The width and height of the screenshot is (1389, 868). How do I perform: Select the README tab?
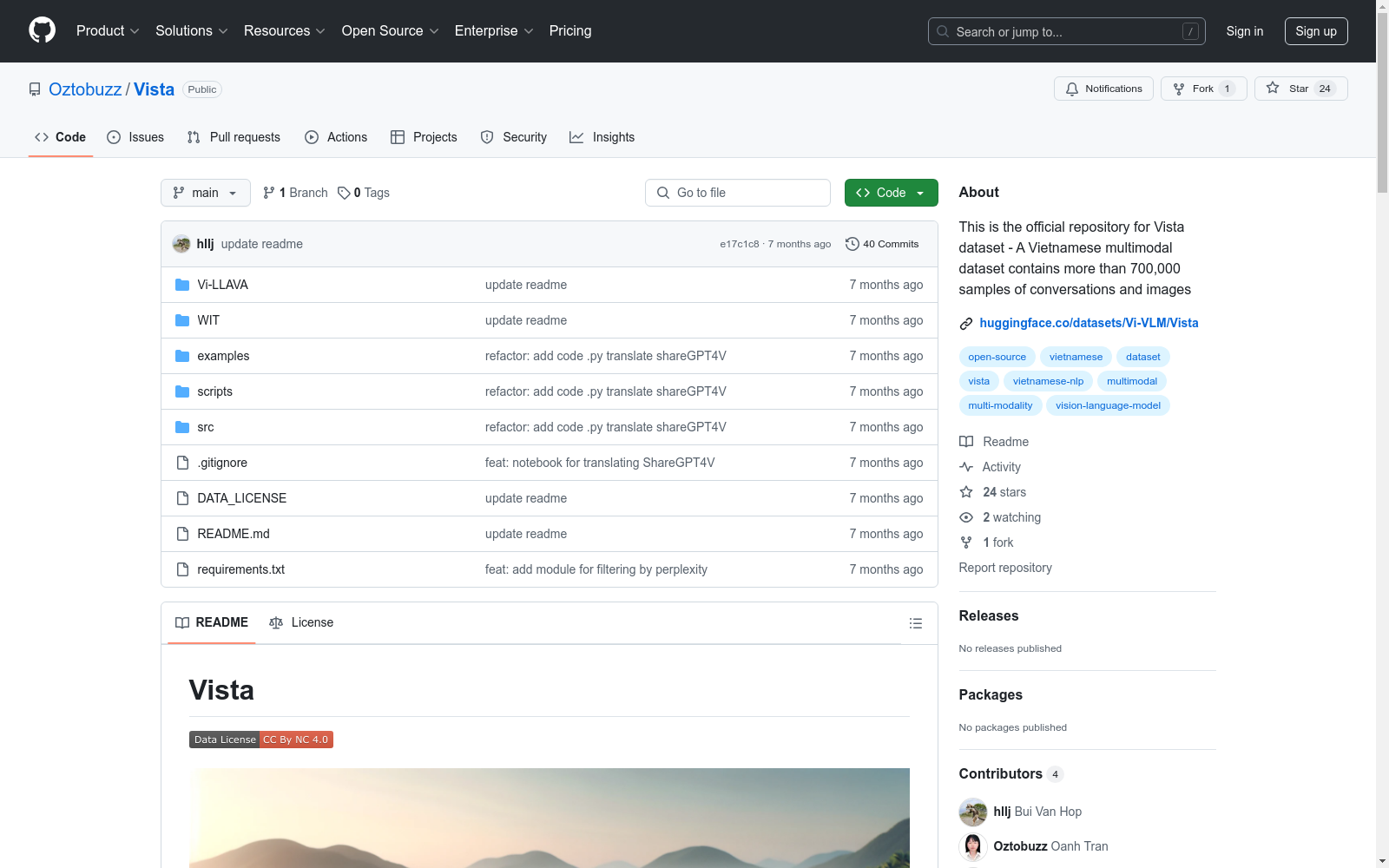pyautogui.click(x=212, y=622)
